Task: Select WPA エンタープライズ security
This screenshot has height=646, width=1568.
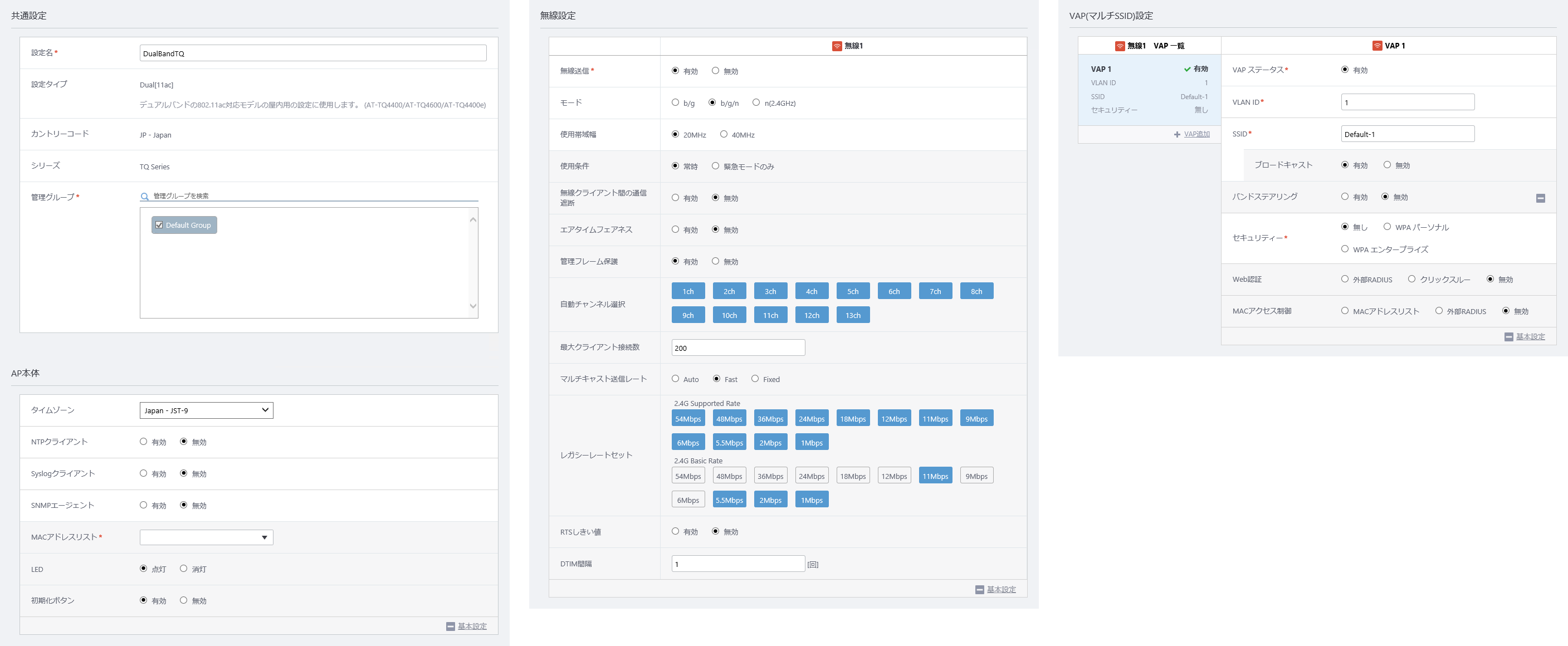Action: pos(1345,249)
